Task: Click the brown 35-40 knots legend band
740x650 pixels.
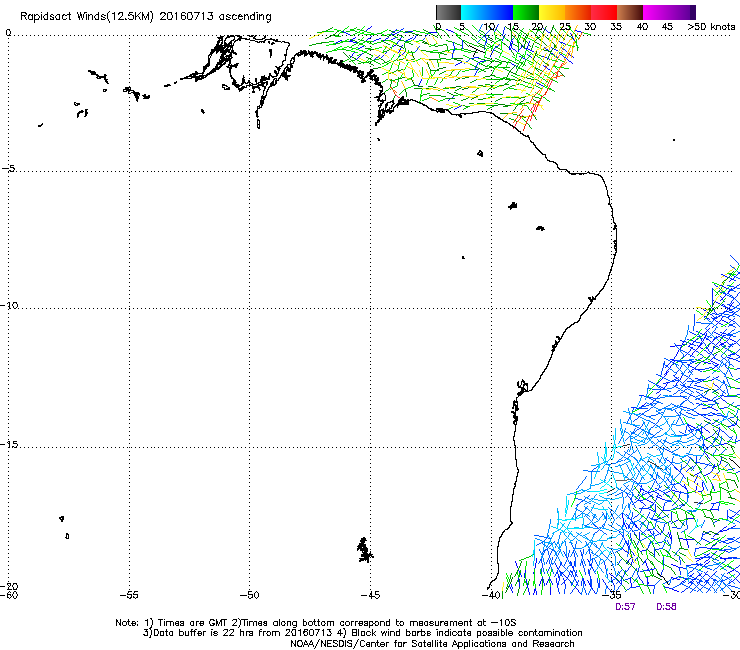Action: pyautogui.click(x=630, y=12)
